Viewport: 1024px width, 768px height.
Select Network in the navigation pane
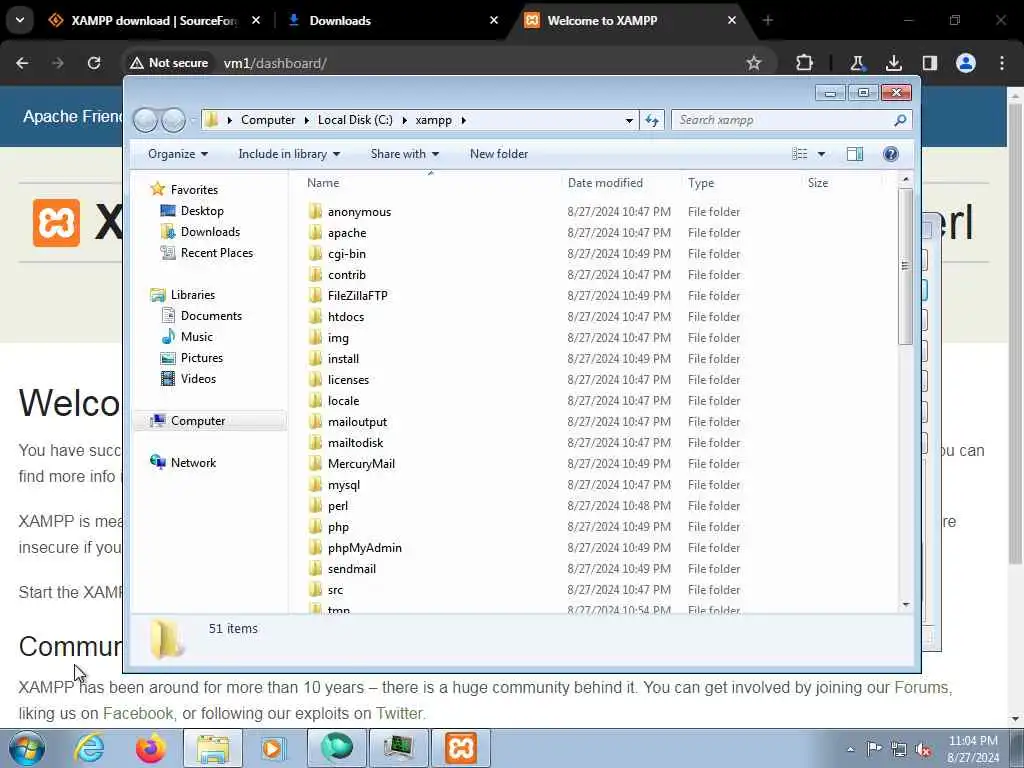193,463
